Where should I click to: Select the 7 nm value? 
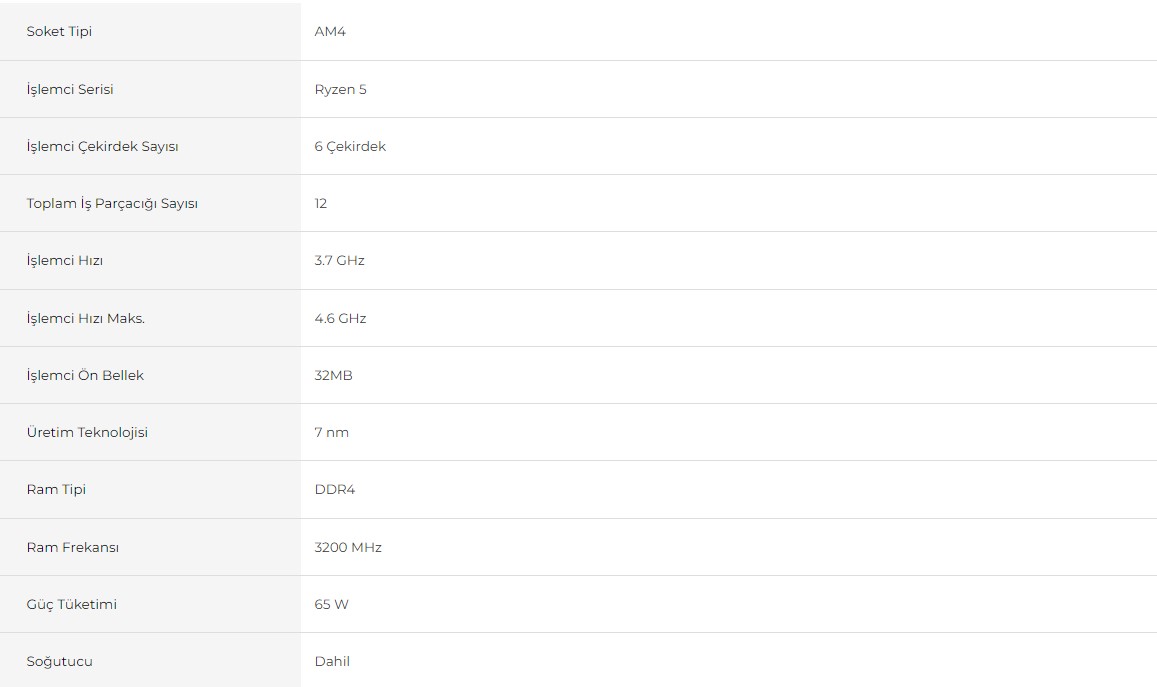click(x=331, y=432)
